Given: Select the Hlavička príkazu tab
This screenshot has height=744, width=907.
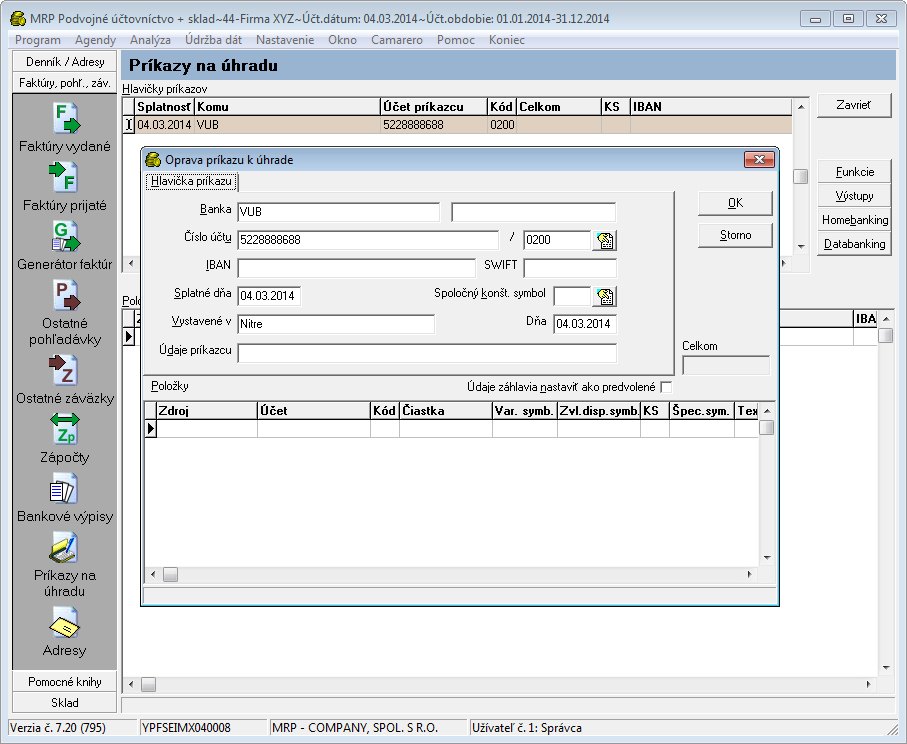Looking at the screenshot, I should coord(191,181).
